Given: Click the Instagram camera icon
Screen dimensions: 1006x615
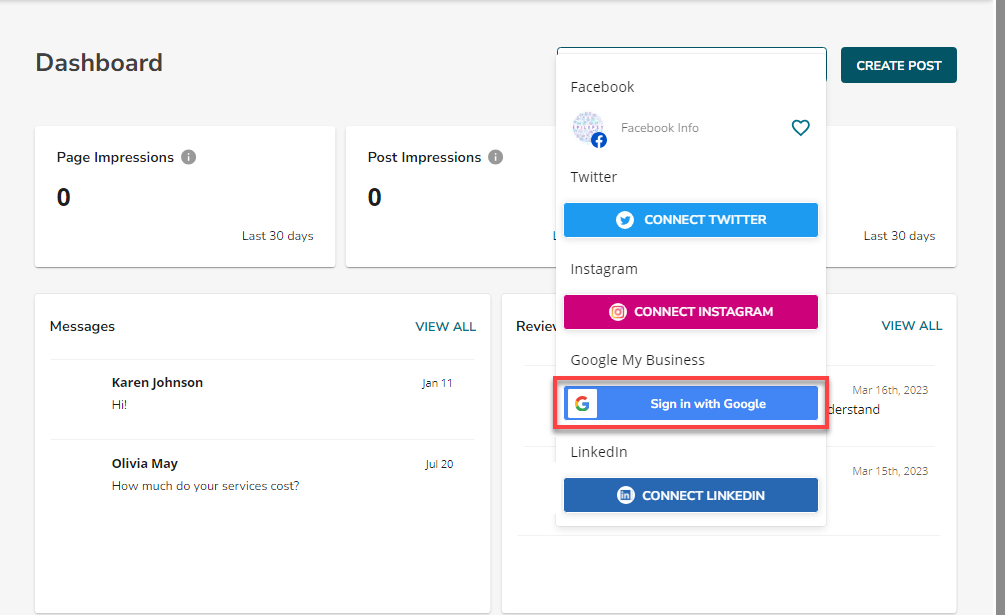Looking at the screenshot, I should pyautogui.click(x=617, y=312).
